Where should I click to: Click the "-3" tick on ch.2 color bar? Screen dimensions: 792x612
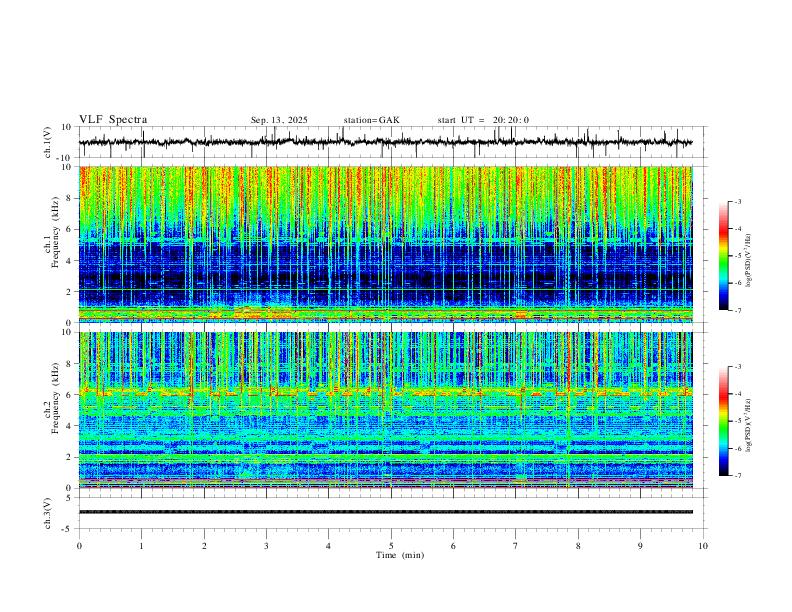point(738,367)
